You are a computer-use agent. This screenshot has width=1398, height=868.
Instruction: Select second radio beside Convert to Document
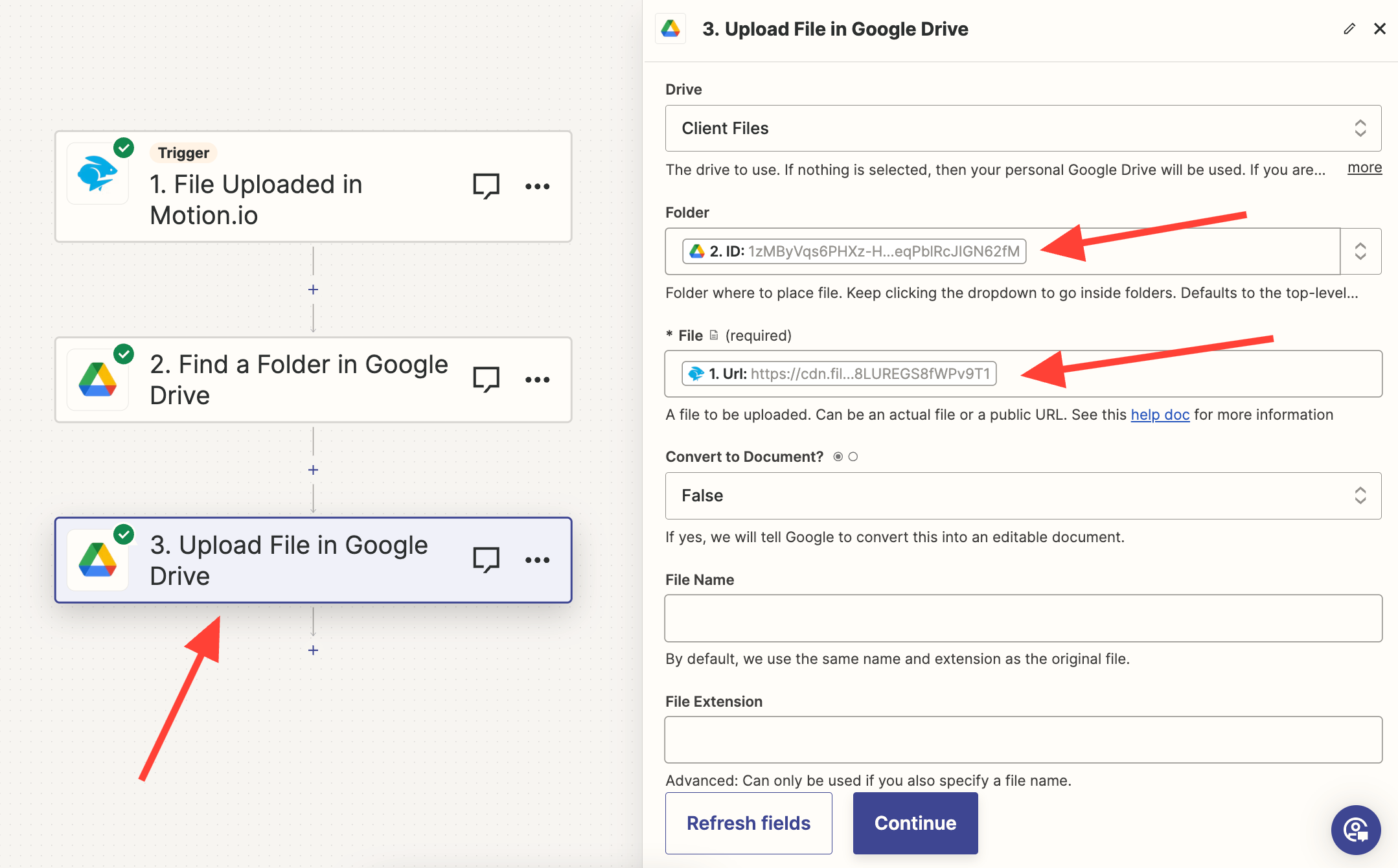point(853,457)
